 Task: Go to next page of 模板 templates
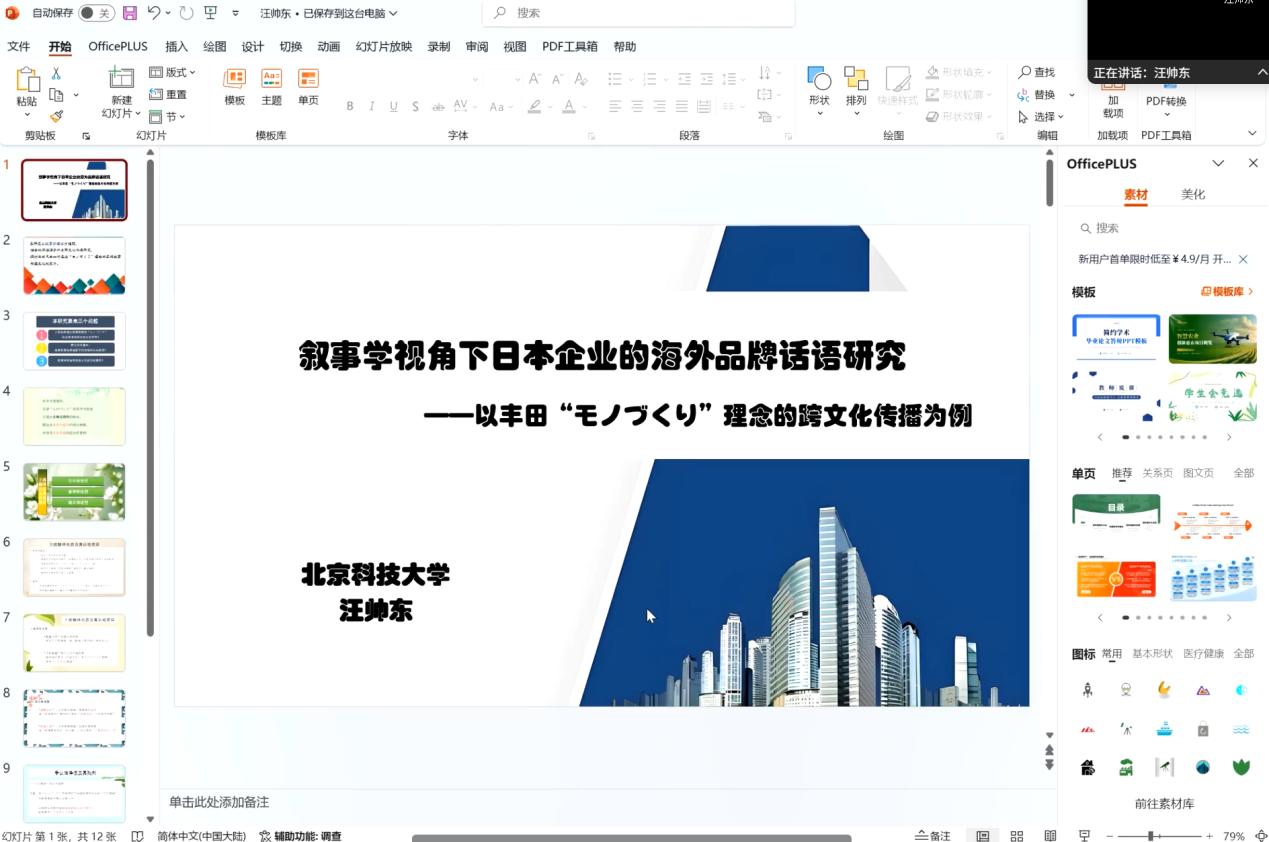point(1229,437)
